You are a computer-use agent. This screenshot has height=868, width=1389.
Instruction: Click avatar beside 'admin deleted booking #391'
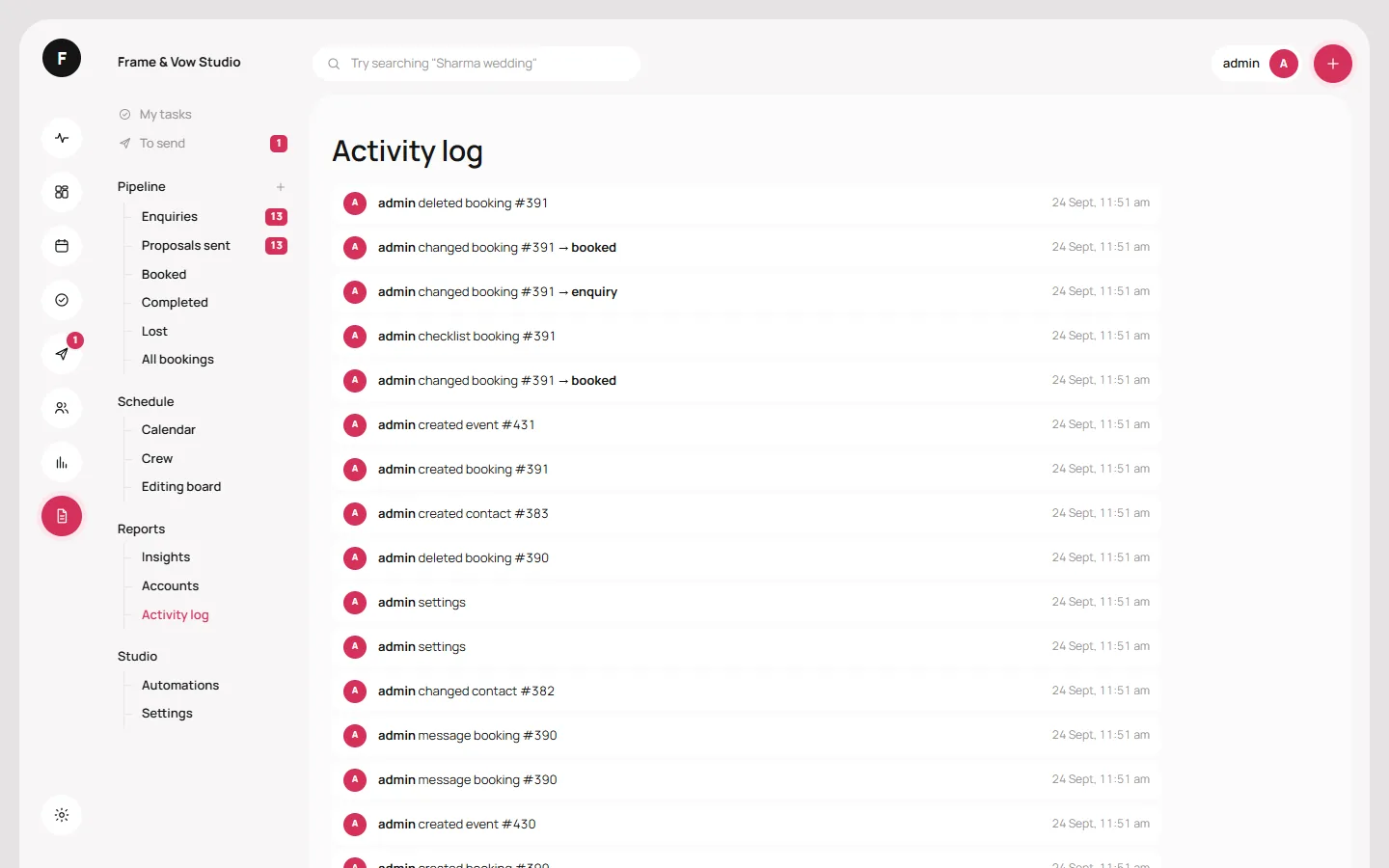point(355,203)
